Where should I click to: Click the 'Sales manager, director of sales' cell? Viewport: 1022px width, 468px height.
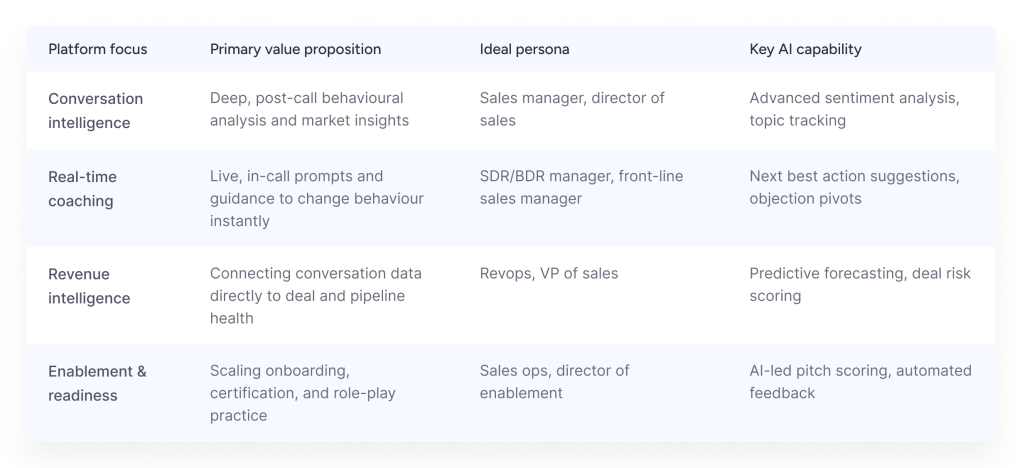coord(572,110)
